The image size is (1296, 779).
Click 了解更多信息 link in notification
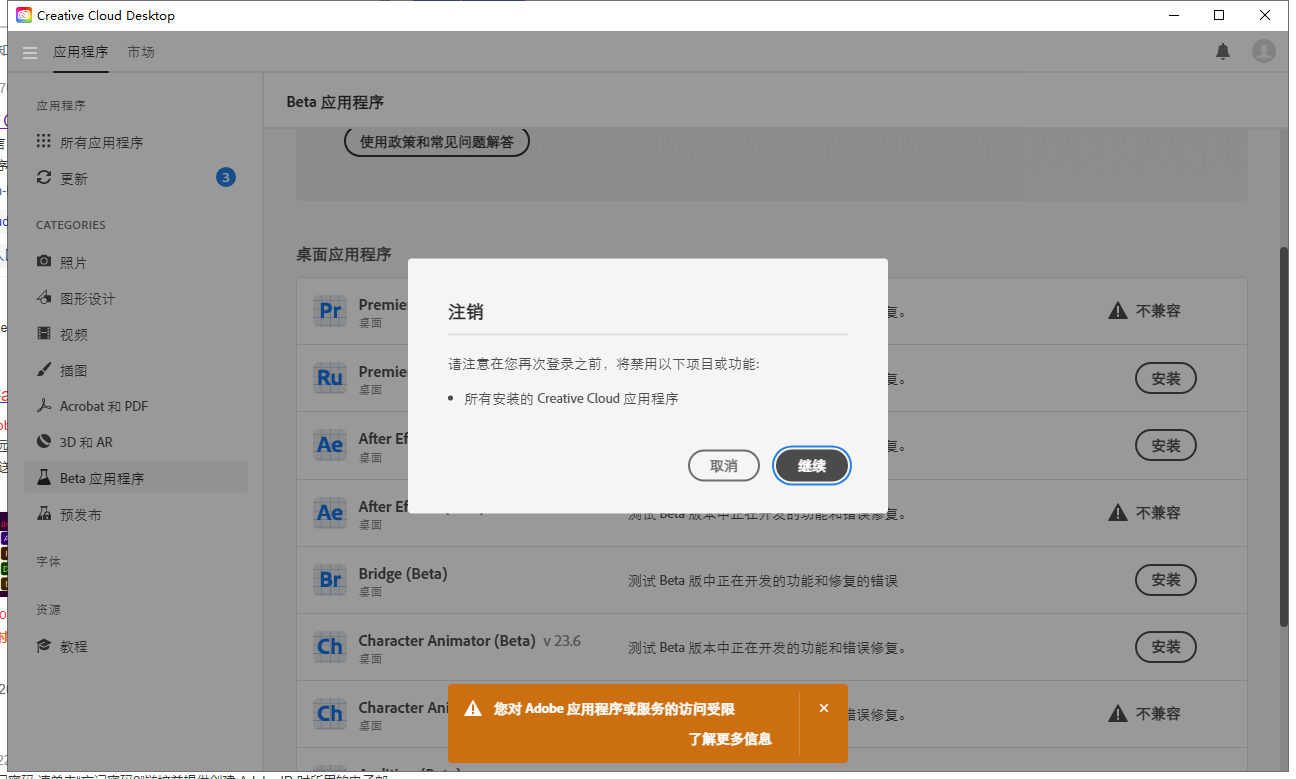[730, 740]
